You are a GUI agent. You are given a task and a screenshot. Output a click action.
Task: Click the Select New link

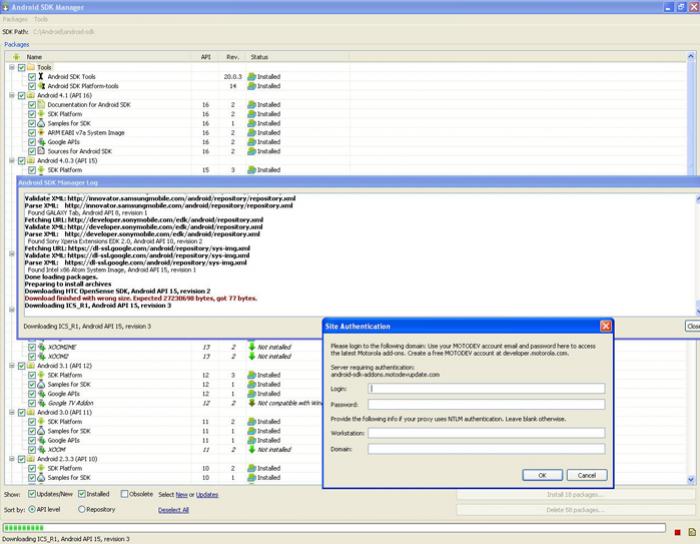coord(181,494)
